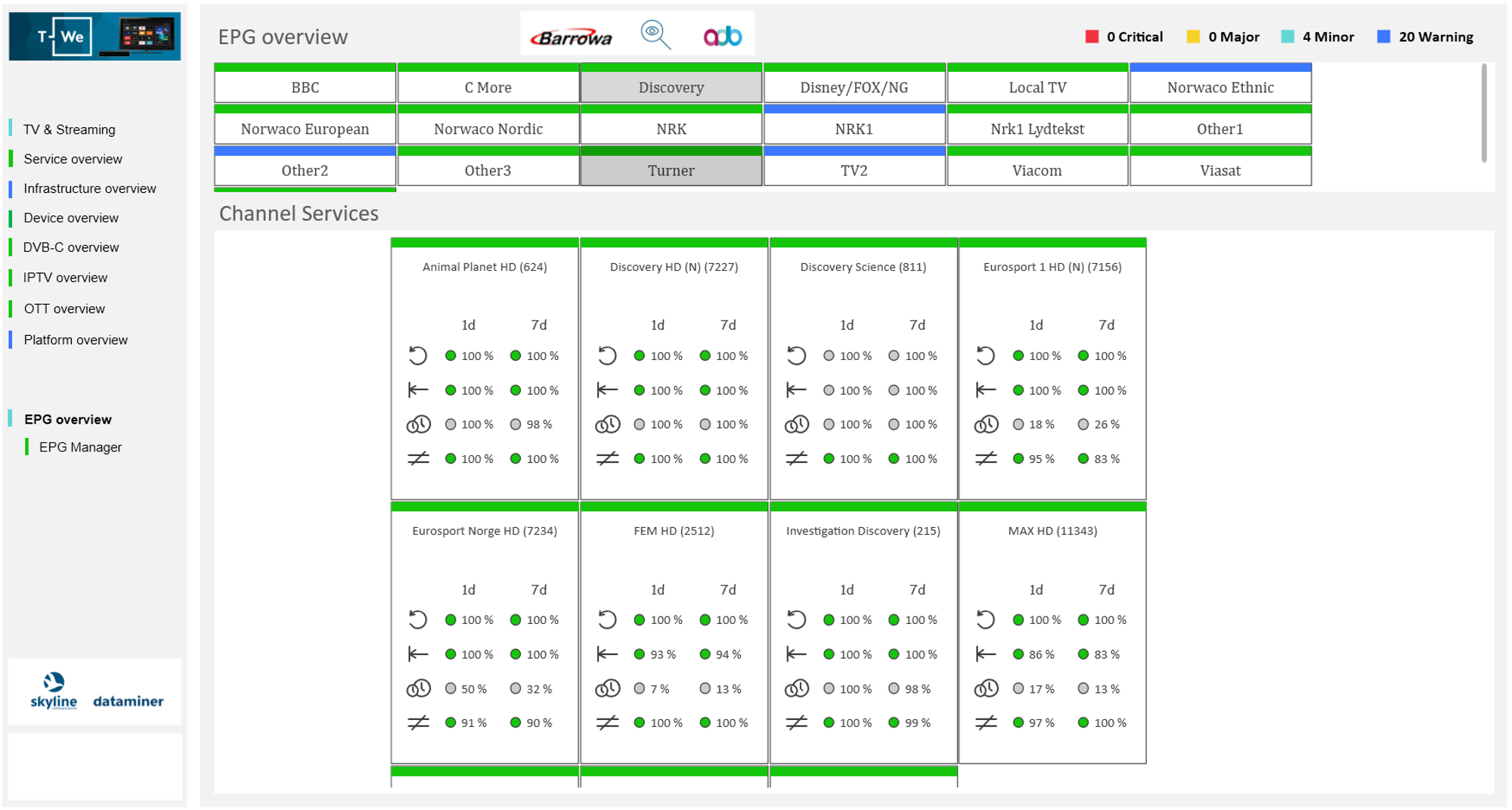Viewport: 1512px width, 810px height.
Task: Click the magnifier eye icon in the header
Action: pos(655,35)
